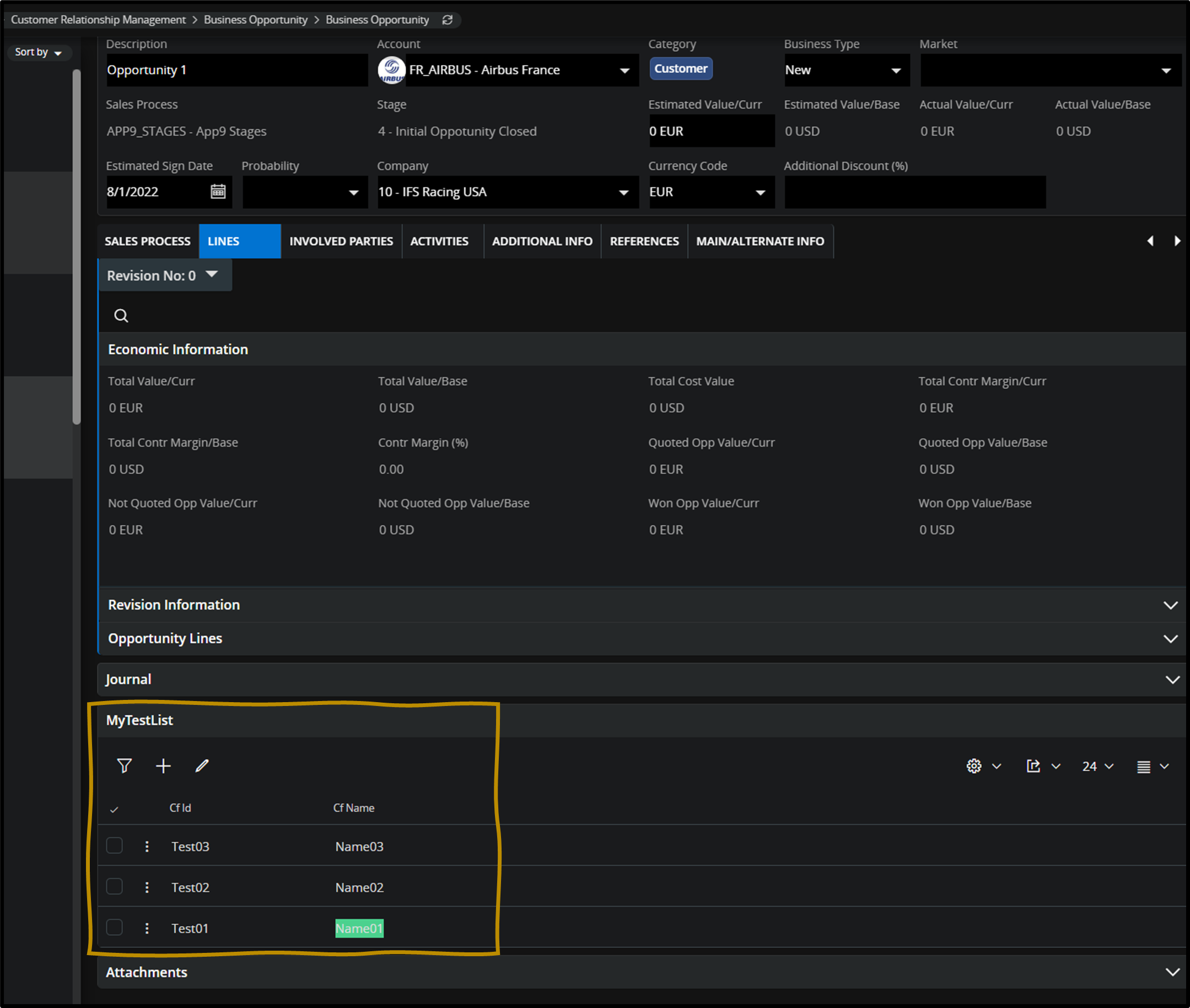Viewport: 1190px width, 1008px height.
Task: Navigate to Customer Relationship Management breadcrumb
Action: pyautogui.click(x=98, y=19)
